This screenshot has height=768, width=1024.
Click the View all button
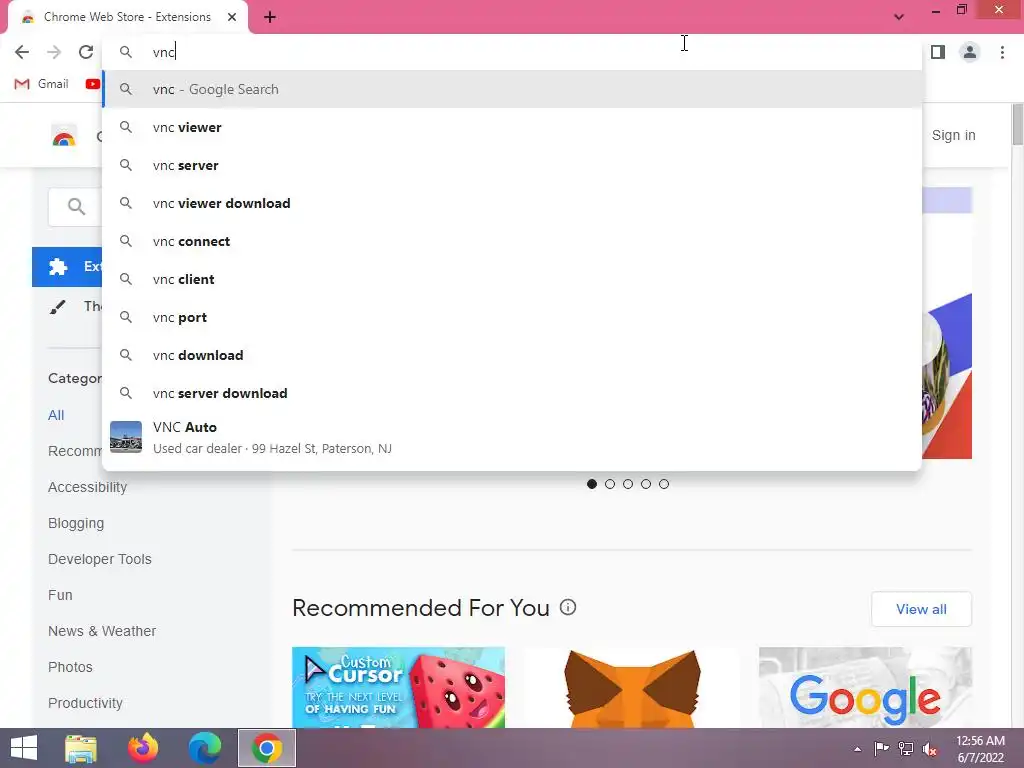[921, 609]
